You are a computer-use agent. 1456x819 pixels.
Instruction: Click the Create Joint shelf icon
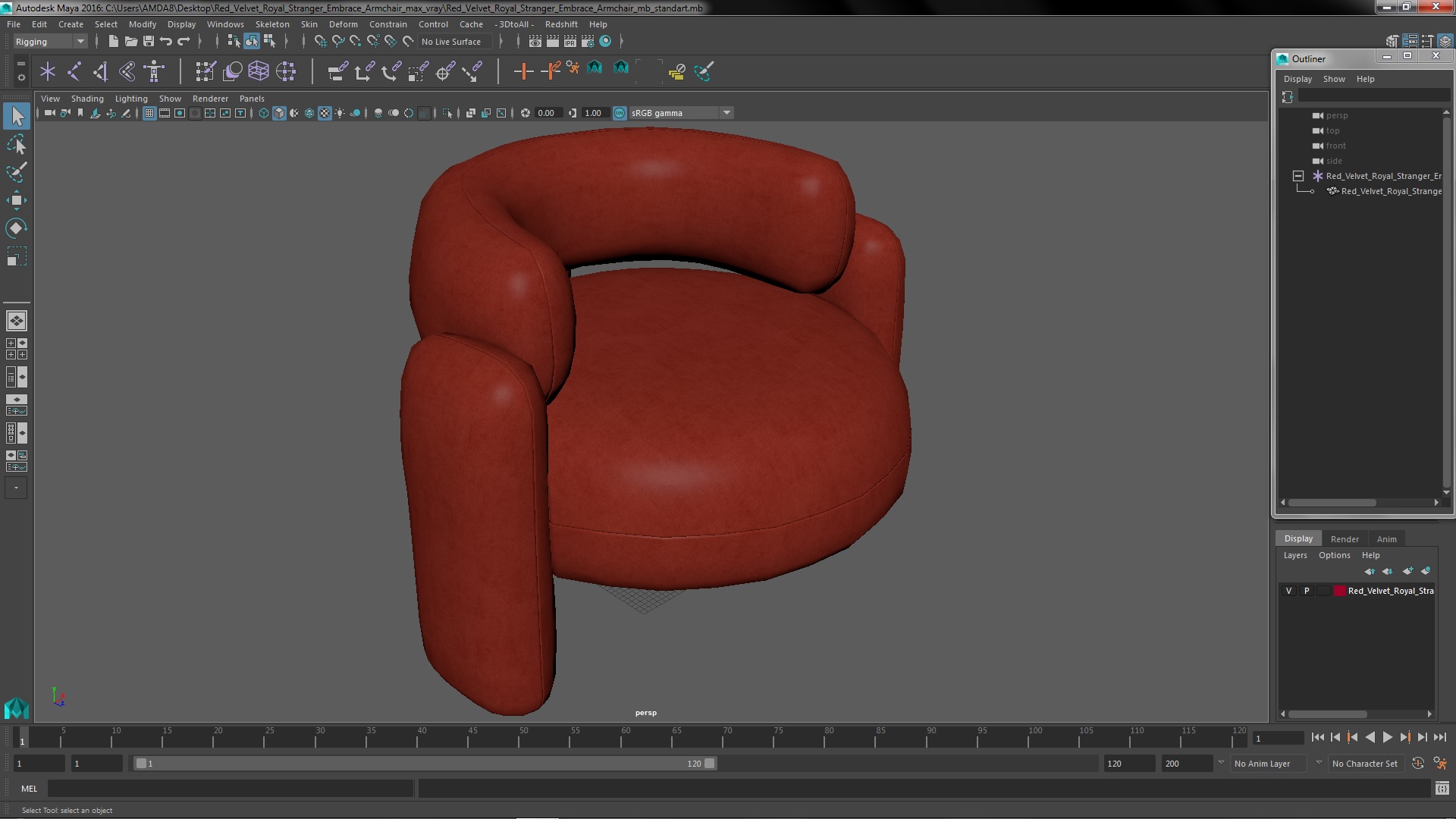[x=74, y=71]
